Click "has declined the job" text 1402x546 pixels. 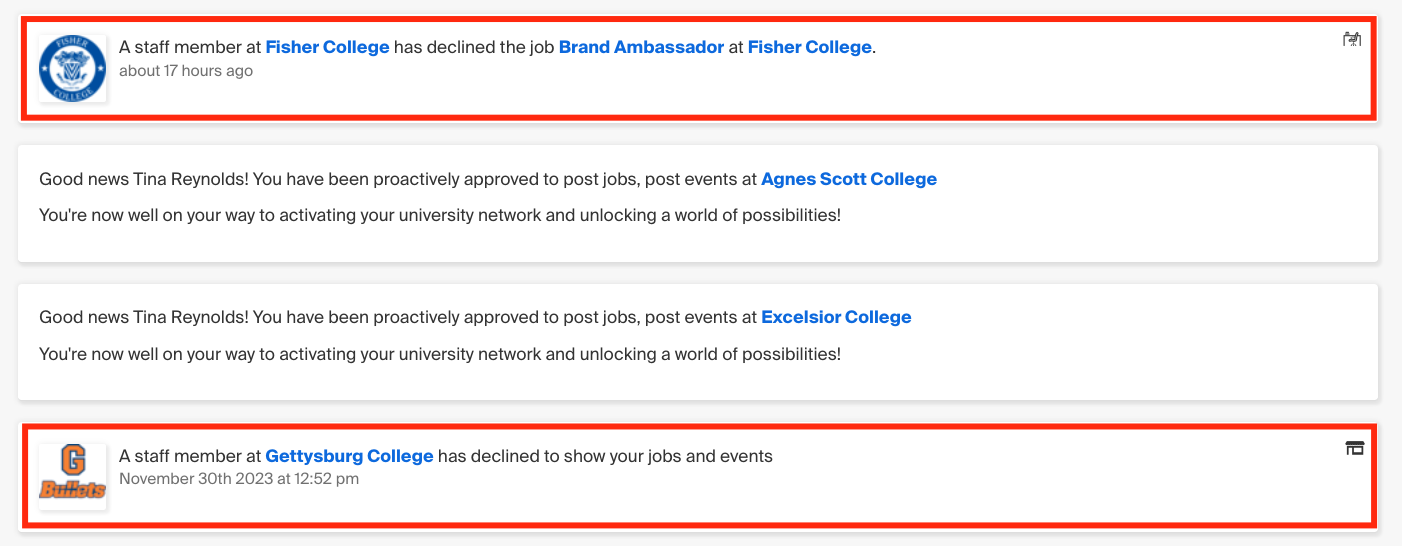[x=474, y=47]
